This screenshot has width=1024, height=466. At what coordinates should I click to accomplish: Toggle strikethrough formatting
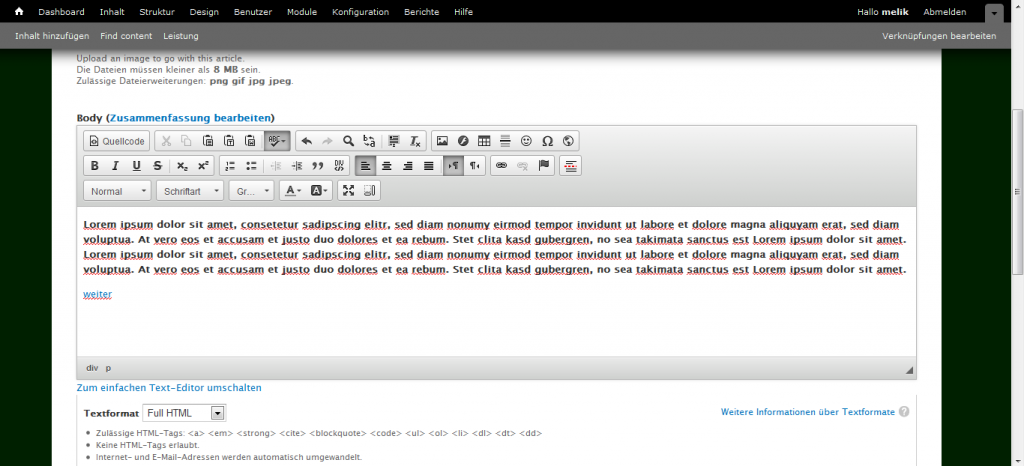tap(157, 166)
